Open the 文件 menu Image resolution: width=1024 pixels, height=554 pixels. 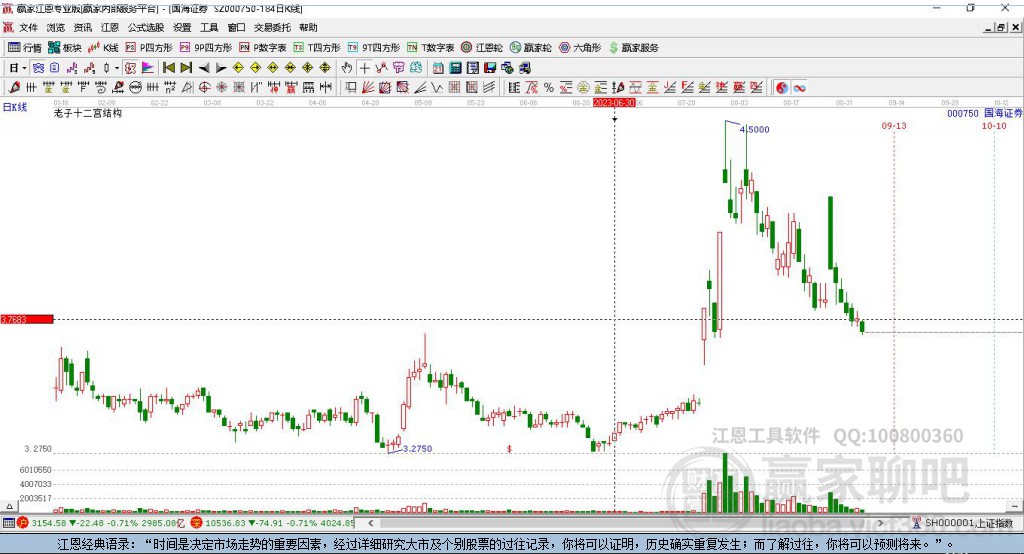click(x=29, y=27)
